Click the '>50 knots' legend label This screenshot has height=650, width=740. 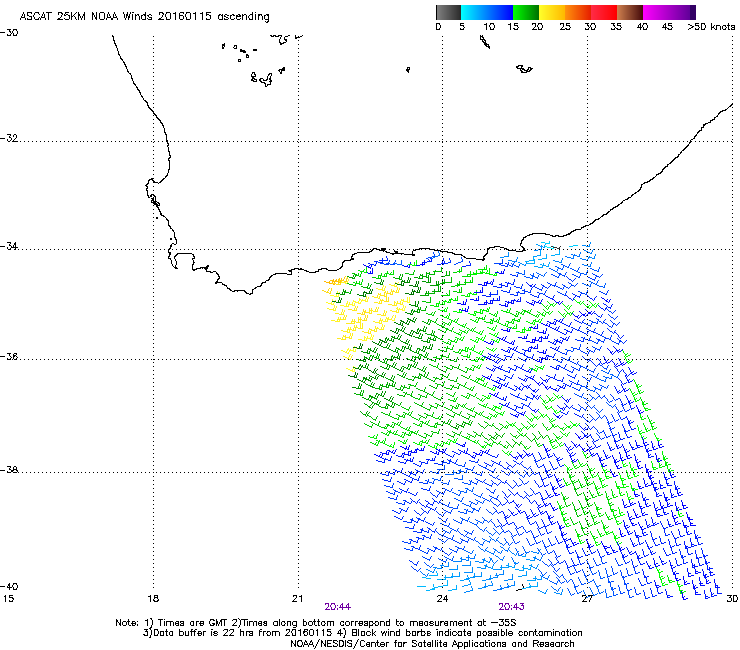click(711, 27)
